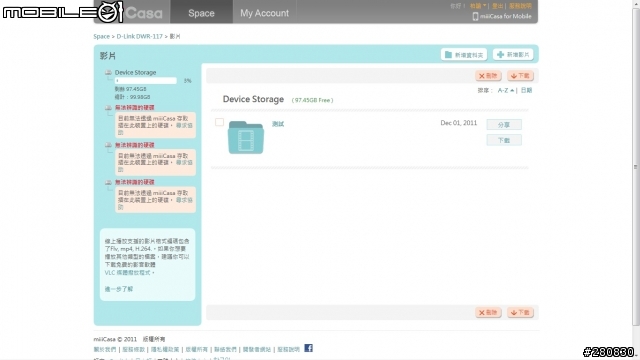The width and height of the screenshot is (640, 360).
Task: Click the Facebook icon in footer
Action: click(x=309, y=348)
